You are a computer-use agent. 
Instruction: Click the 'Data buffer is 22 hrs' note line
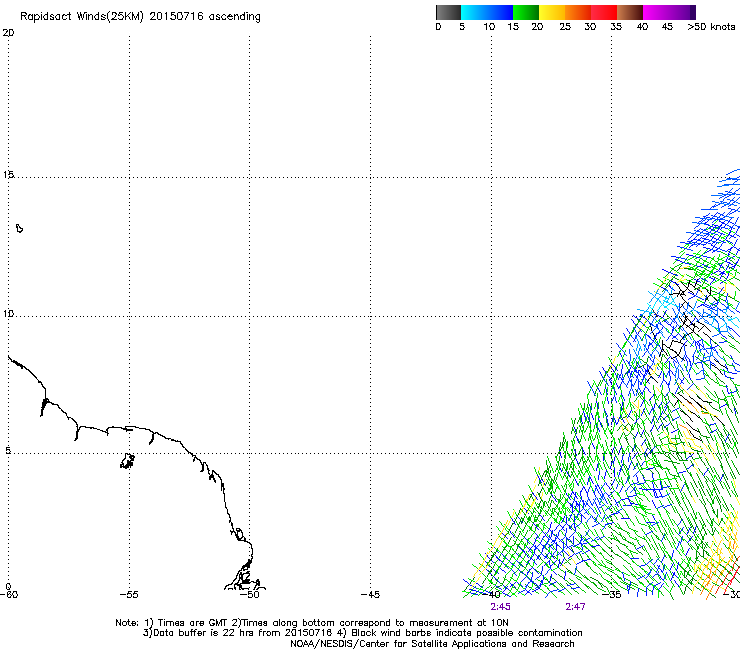(x=362, y=633)
